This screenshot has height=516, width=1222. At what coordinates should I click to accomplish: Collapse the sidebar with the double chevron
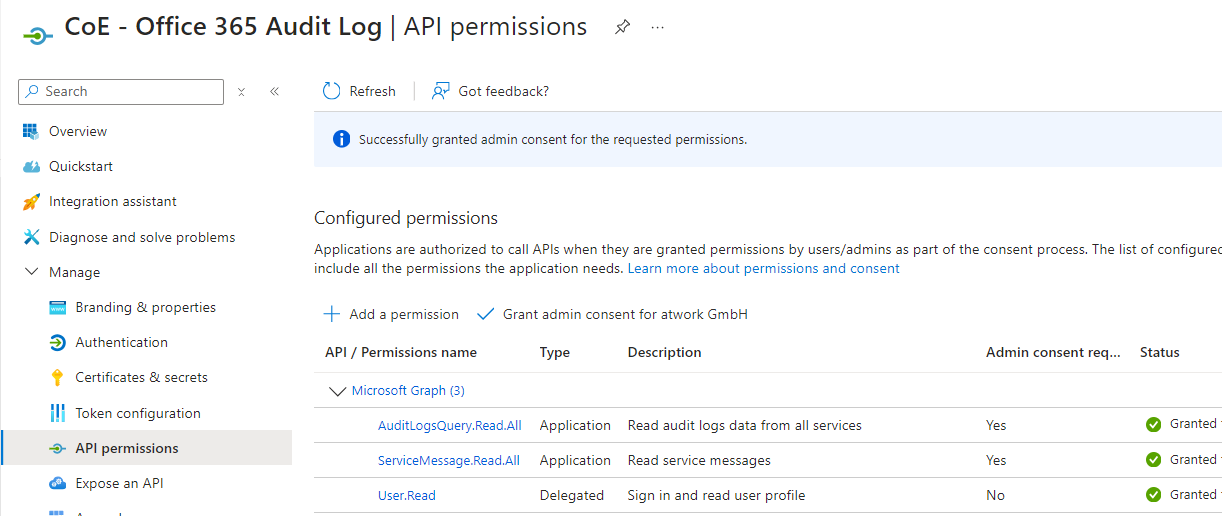tap(274, 92)
